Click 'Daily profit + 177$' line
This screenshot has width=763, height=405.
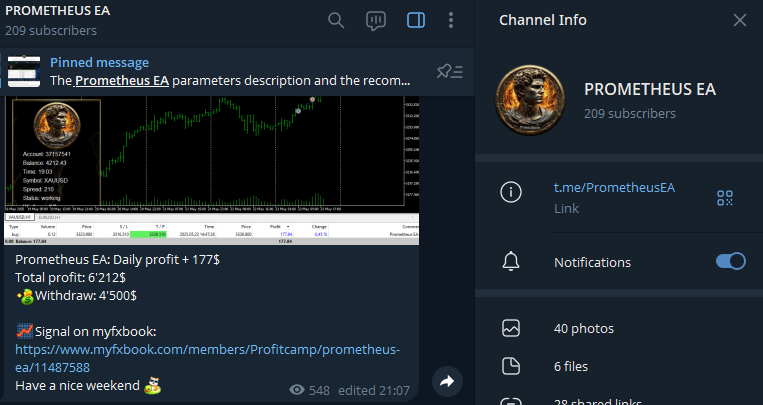pyautogui.click(x=117, y=259)
